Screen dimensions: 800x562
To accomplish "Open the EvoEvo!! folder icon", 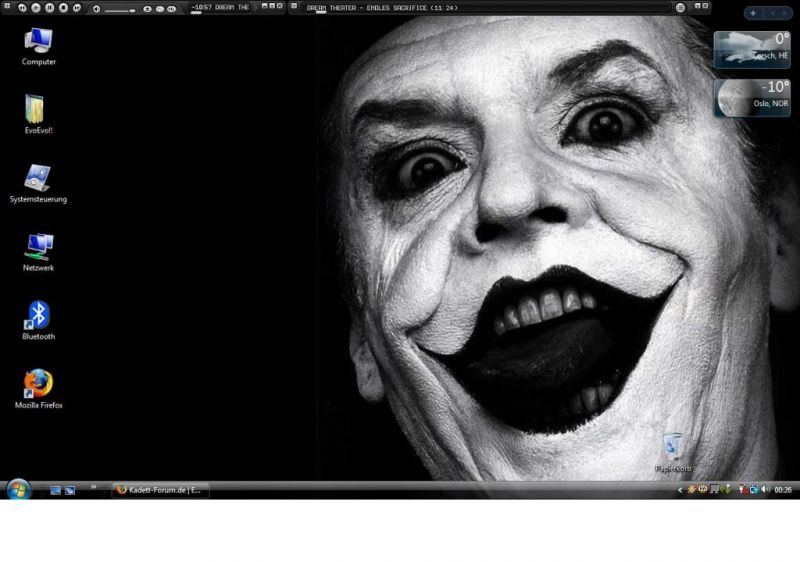I will pyautogui.click(x=38, y=114).
